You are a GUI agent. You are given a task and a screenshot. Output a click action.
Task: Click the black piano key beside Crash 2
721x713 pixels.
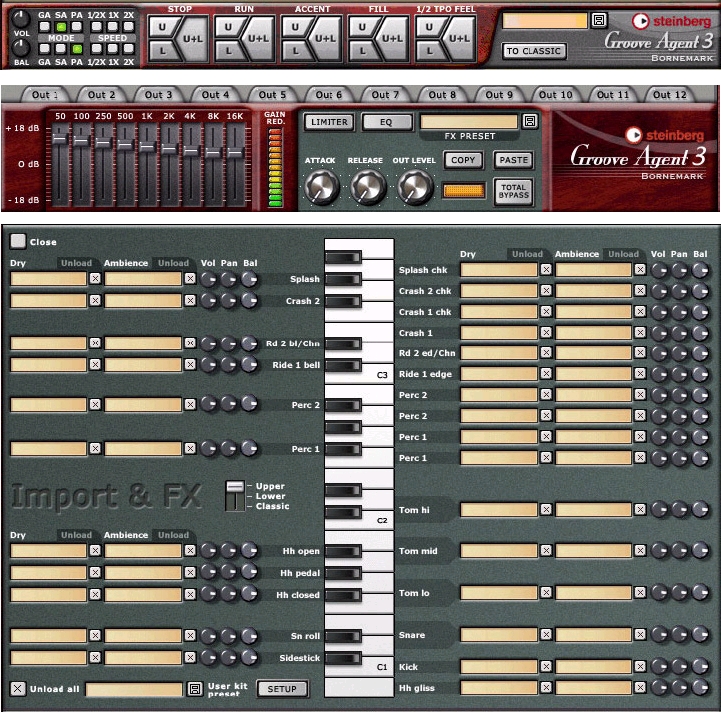pos(343,301)
